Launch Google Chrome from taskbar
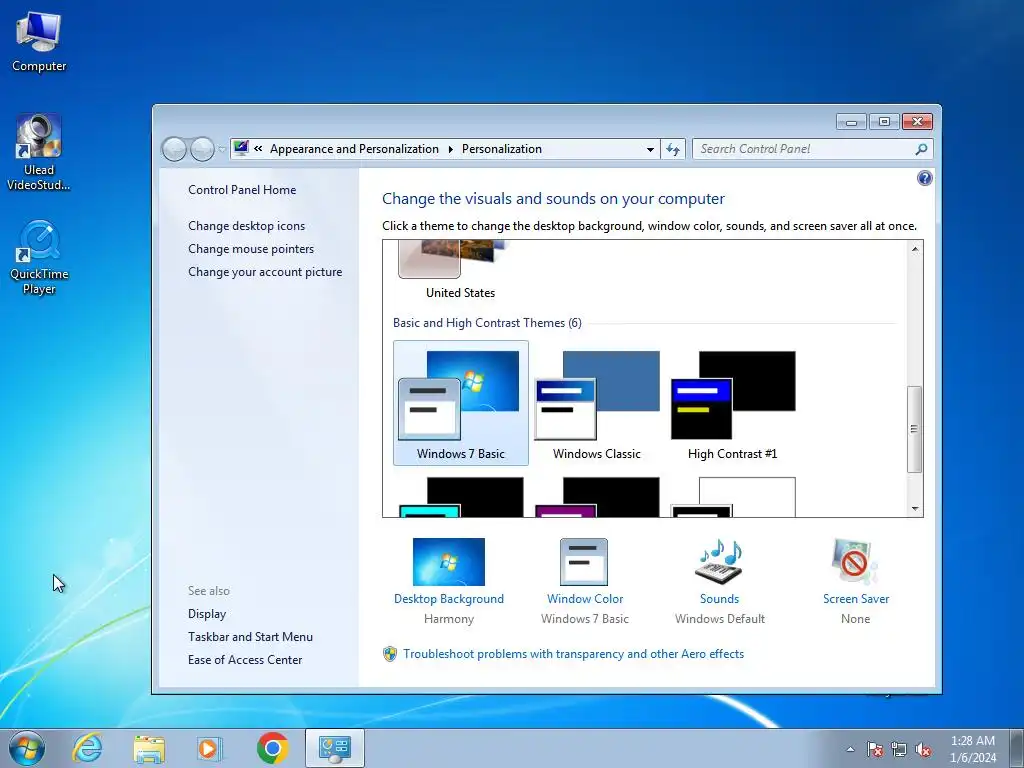The height and width of the screenshot is (768, 1024). (272, 748)
